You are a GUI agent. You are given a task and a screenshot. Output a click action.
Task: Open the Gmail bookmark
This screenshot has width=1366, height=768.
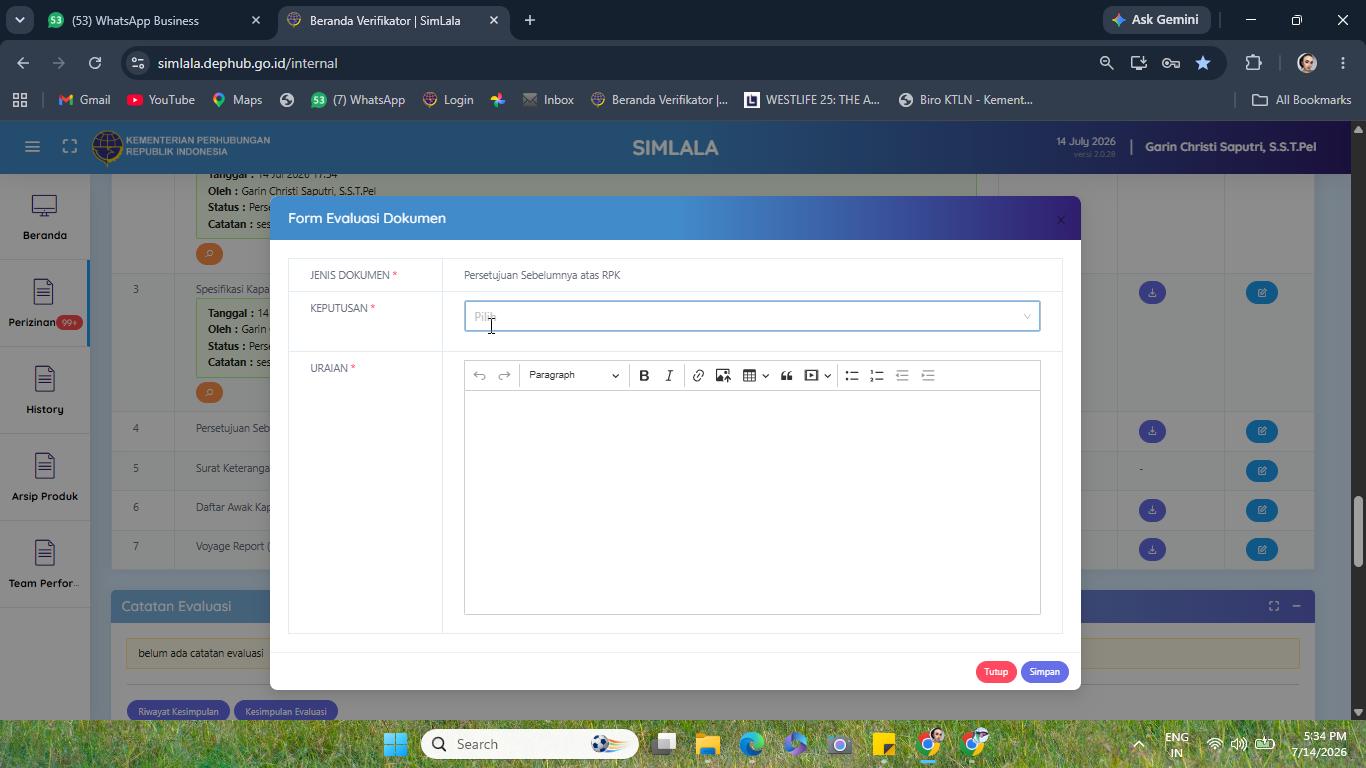84,100
